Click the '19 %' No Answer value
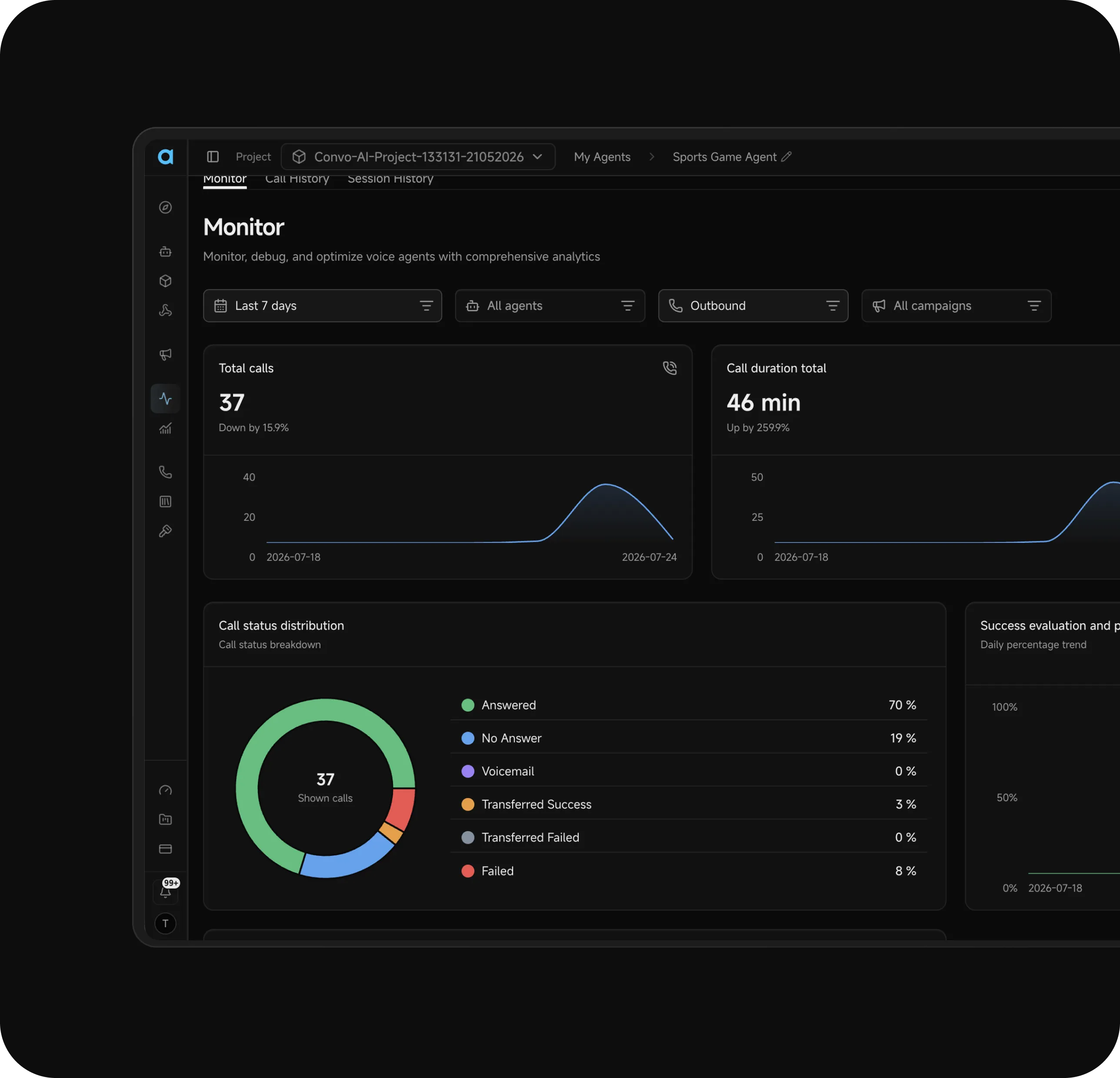Viewport: 1120px width, 1078px height. click(x=903, y=738)
